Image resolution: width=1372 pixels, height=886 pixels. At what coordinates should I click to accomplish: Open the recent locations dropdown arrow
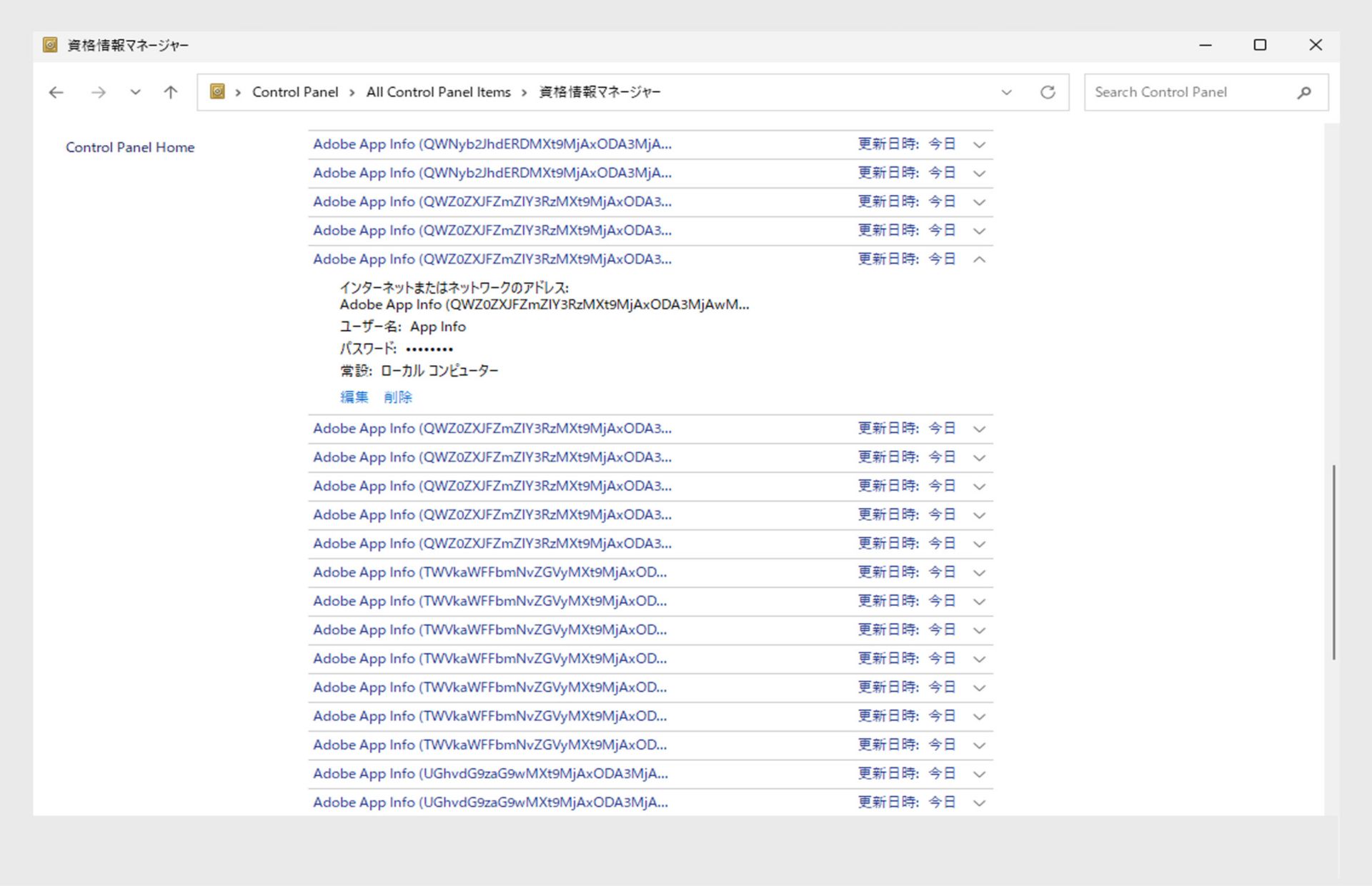click(135, 92)
